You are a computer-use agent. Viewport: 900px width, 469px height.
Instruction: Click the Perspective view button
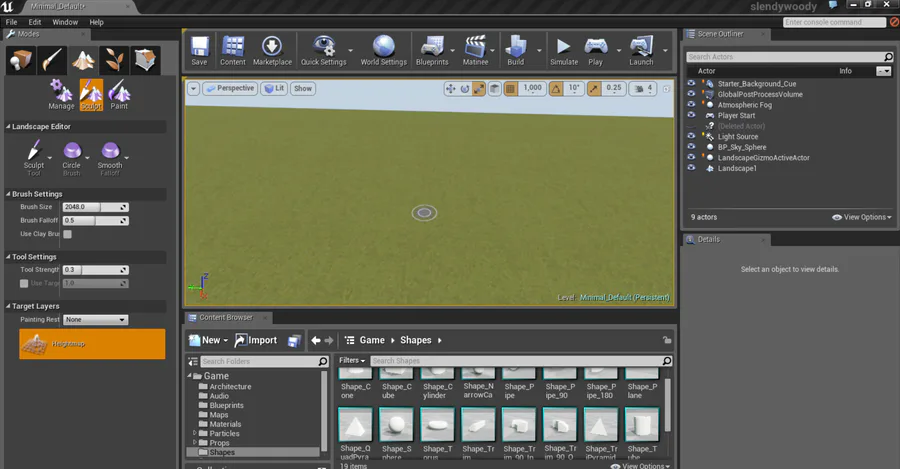(230, 88)
